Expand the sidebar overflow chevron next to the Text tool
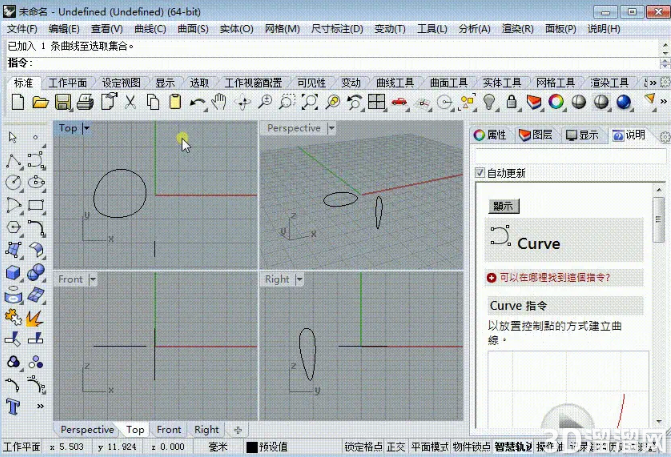Screen dimensions: 671x457 [40, 406]
